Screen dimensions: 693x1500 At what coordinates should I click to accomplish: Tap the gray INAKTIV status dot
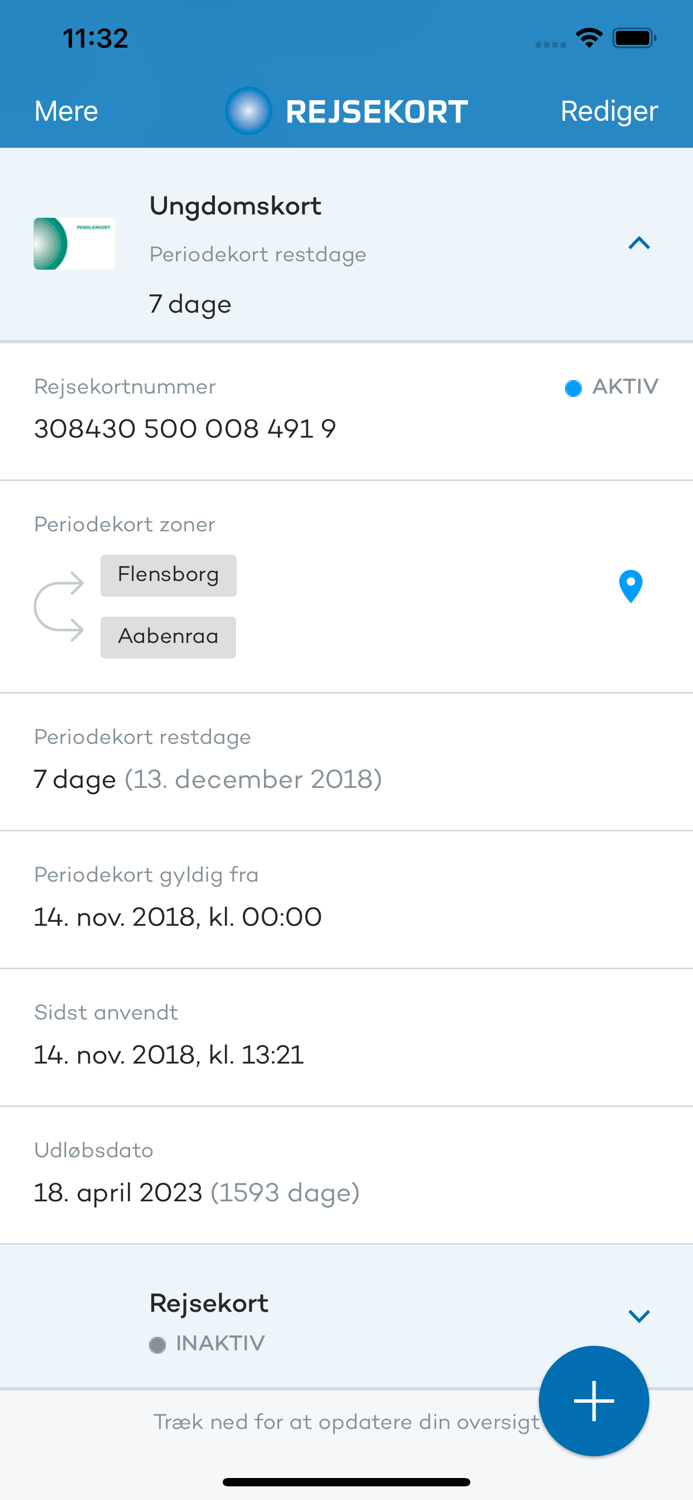pos(156,1345)
